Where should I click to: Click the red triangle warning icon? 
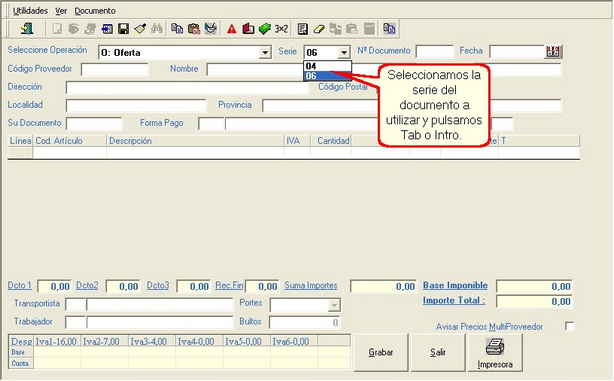(232, 29)
